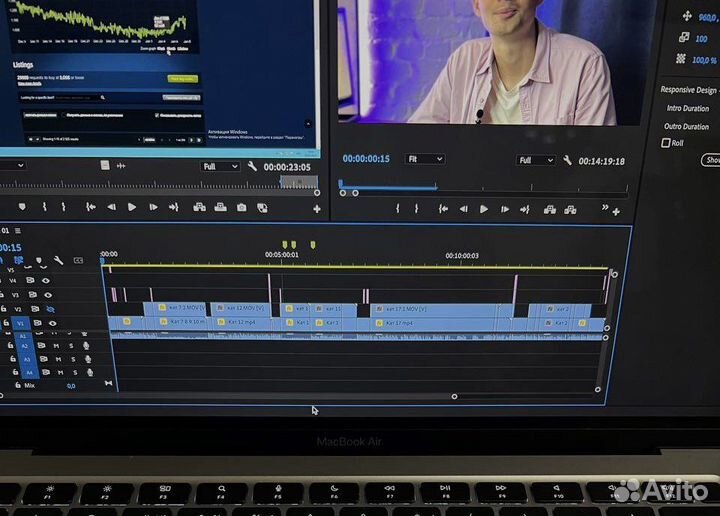
Task: Click Go to Out icon in Program monitor
Action: [x=526, y=209]
